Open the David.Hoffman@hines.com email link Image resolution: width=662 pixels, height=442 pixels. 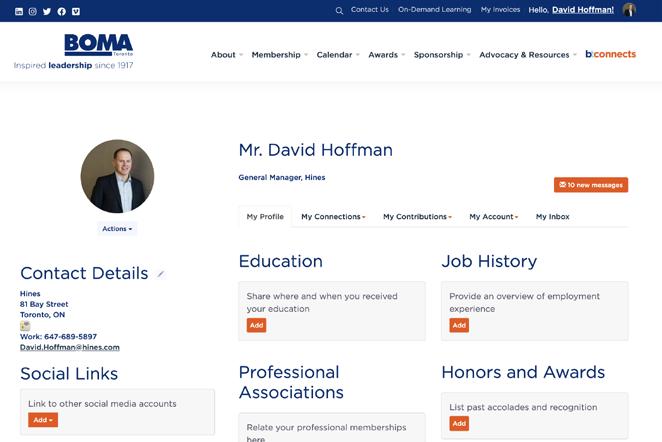point(69,347)
